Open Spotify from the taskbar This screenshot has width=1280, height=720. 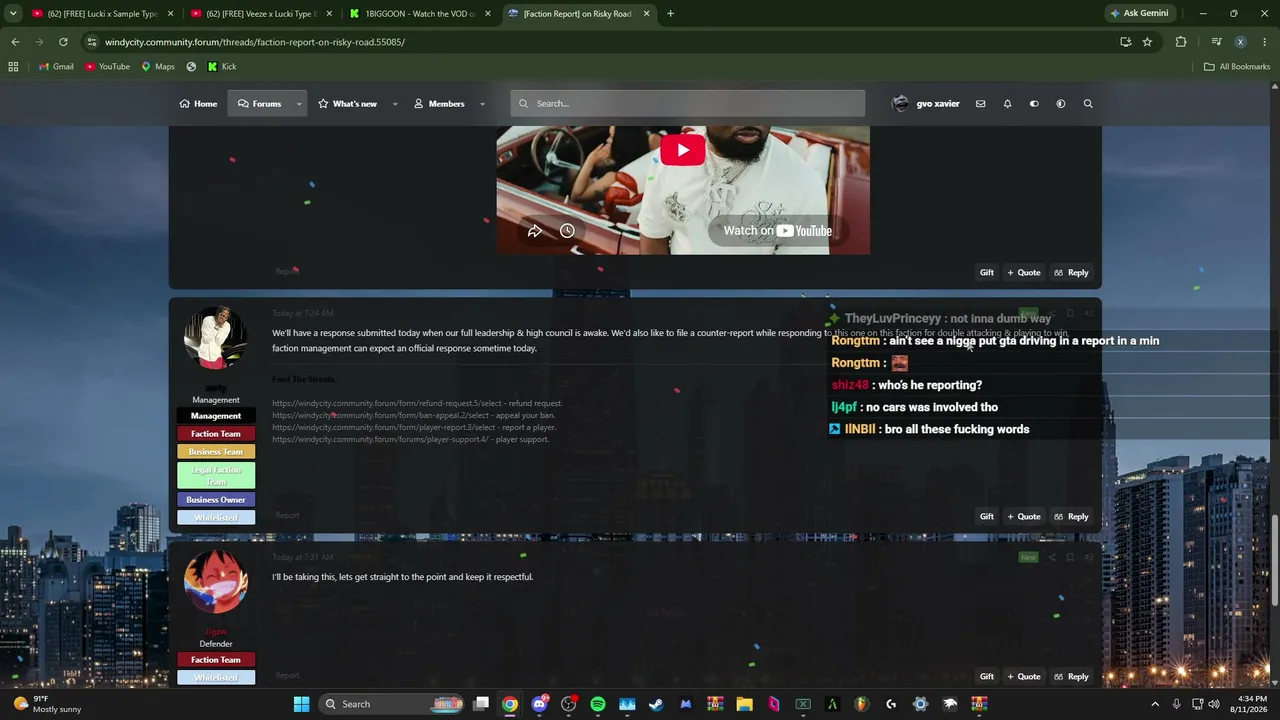pyautogui.click(x=598, y=704)
